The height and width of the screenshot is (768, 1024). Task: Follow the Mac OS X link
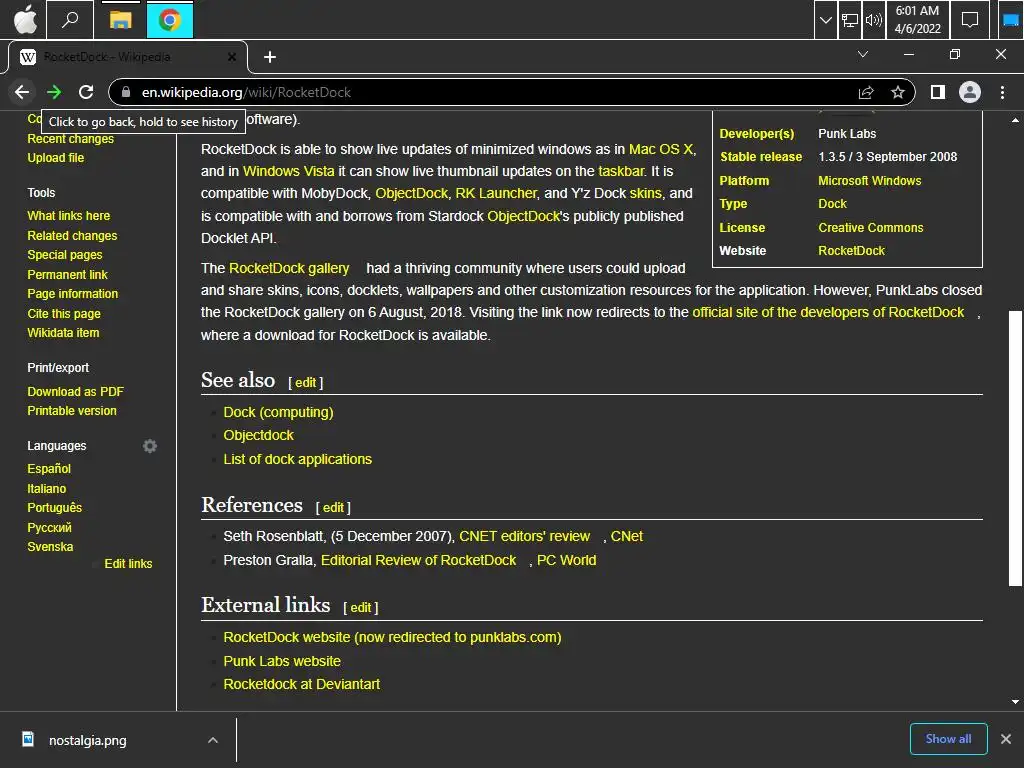coord(660,149)
